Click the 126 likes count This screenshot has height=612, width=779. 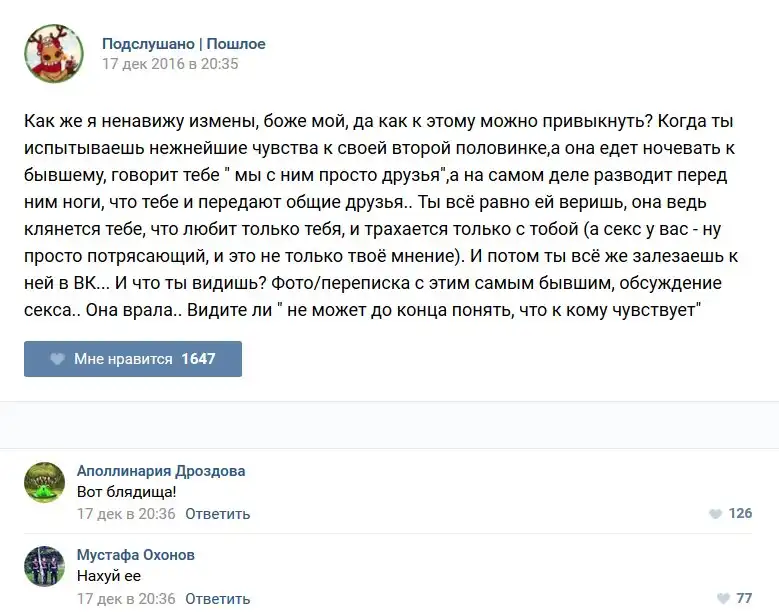pyautogui.click(x=740, y=514)
